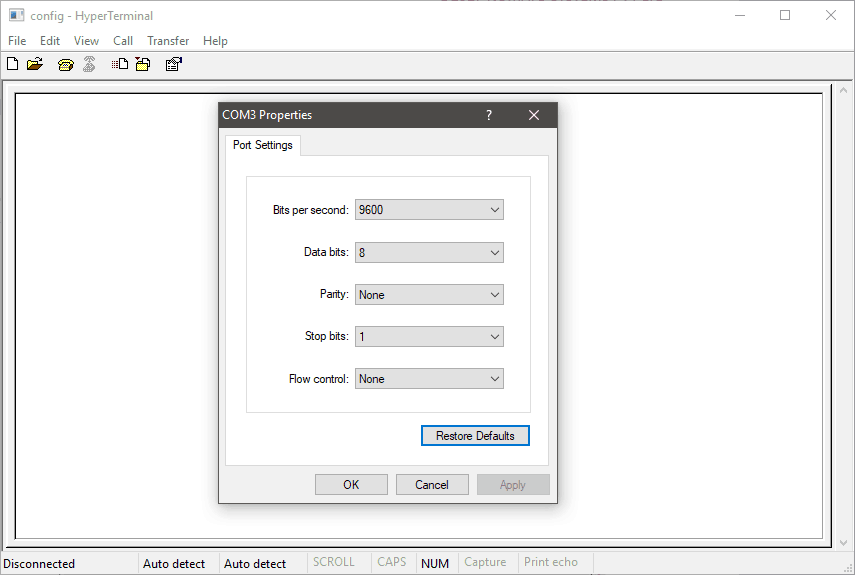The height and width of the screenshot is (575, 855).
Task: Expand the Bits per second dropdown
Action: point(494,210)
